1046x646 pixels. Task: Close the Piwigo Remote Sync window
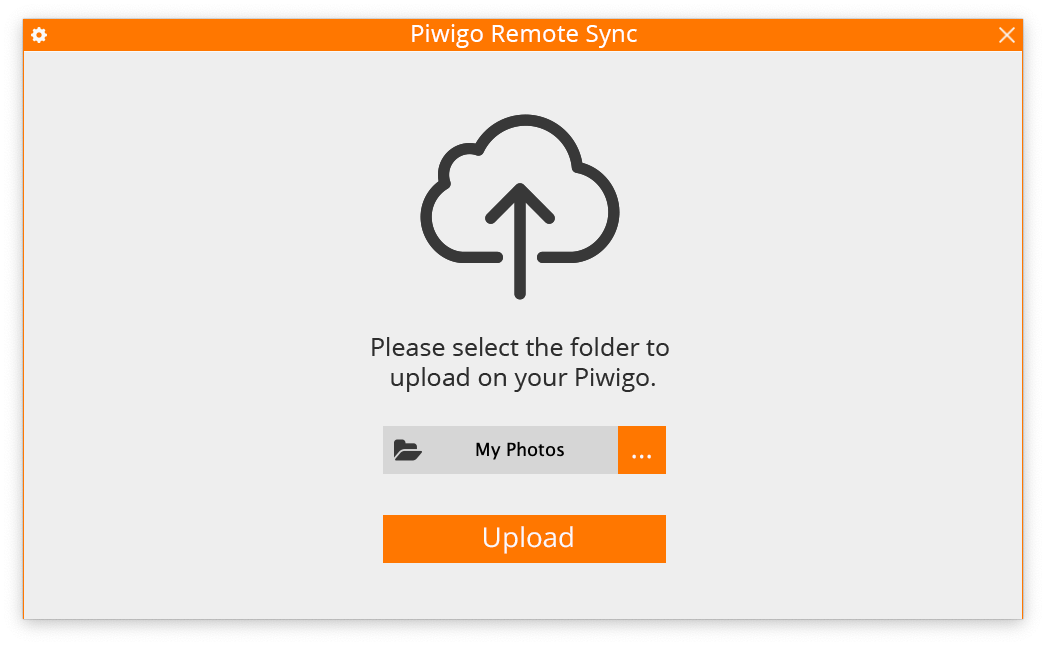coord(1007,35)
